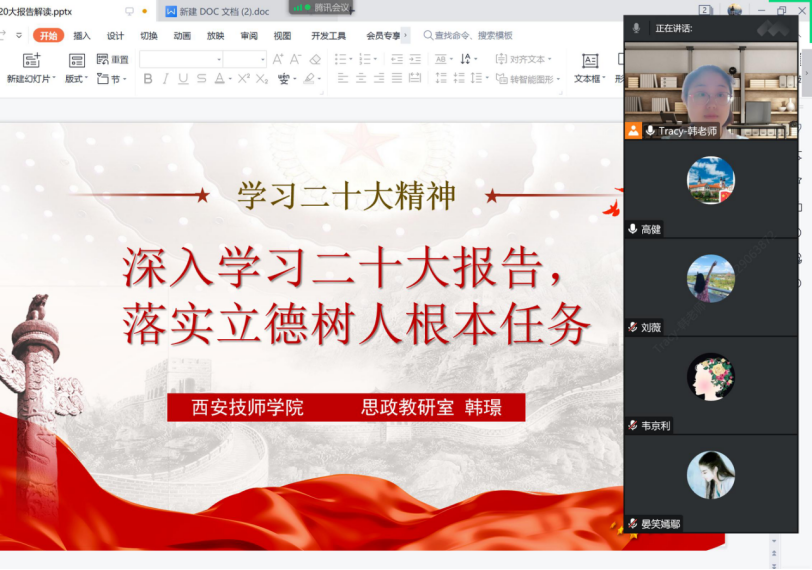Open the font color picker A
The image size is (812, 570).
point(220,79)
